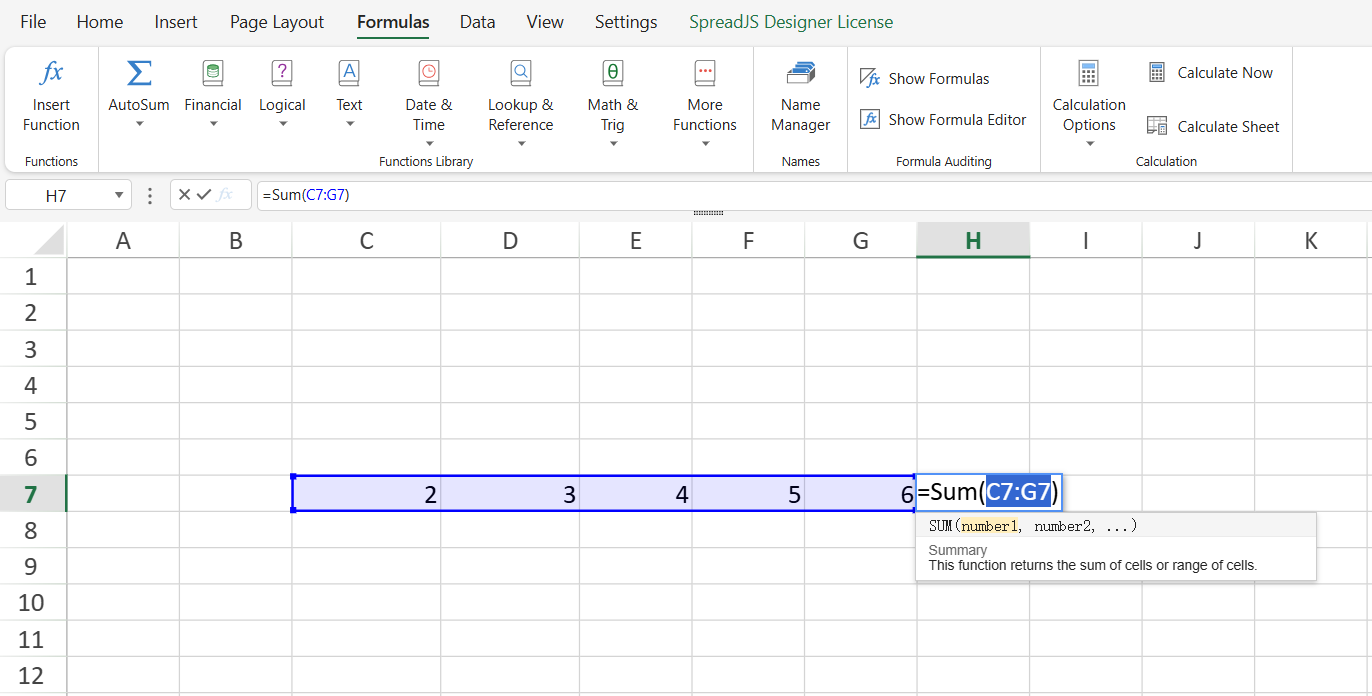Click cell F7 containing 5
The image size is (1372, 696).
(748, 494)
